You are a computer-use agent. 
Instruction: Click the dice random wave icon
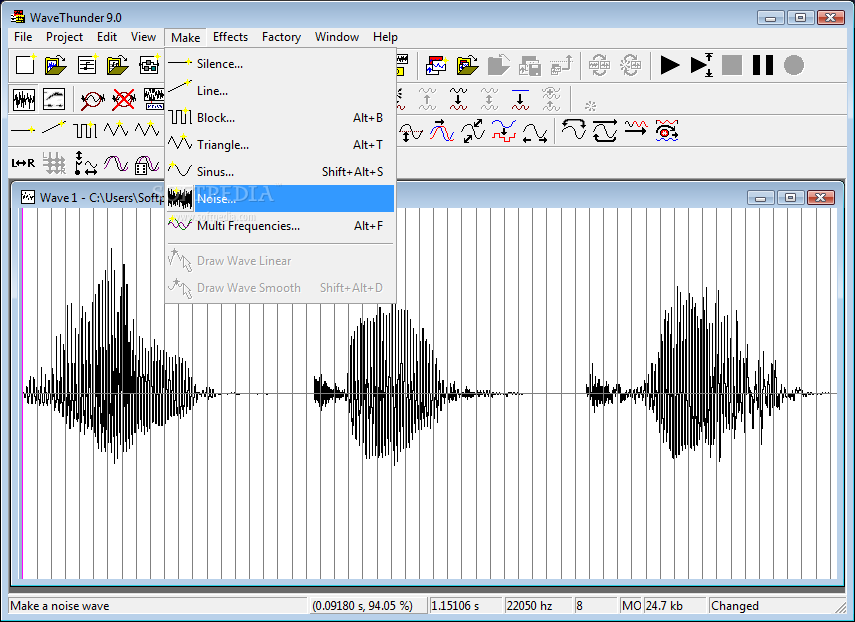(147, 164)
